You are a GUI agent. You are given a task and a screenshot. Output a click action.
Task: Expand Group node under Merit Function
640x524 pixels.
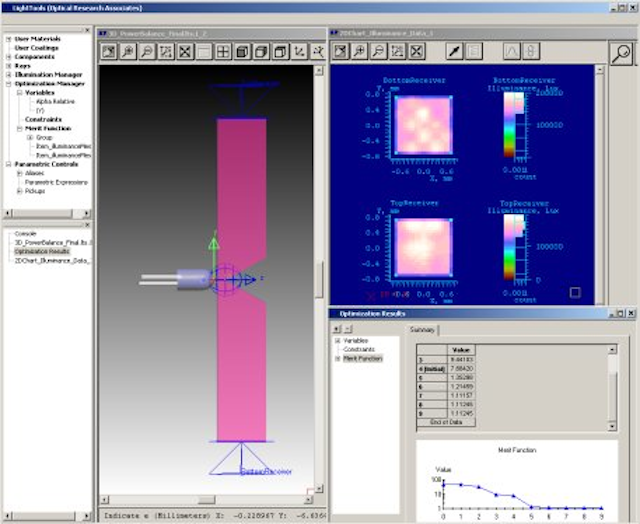point(30,138)
